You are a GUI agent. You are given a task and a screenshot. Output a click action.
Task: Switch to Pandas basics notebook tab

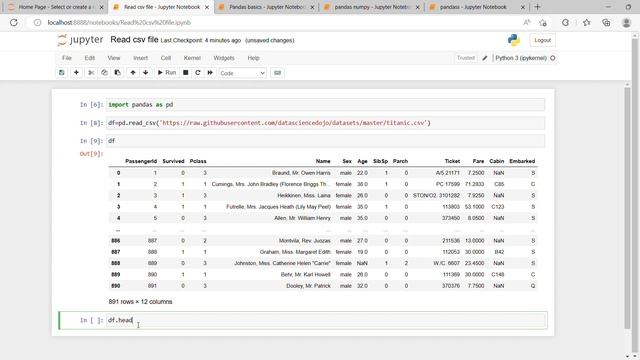coord(267,7)
